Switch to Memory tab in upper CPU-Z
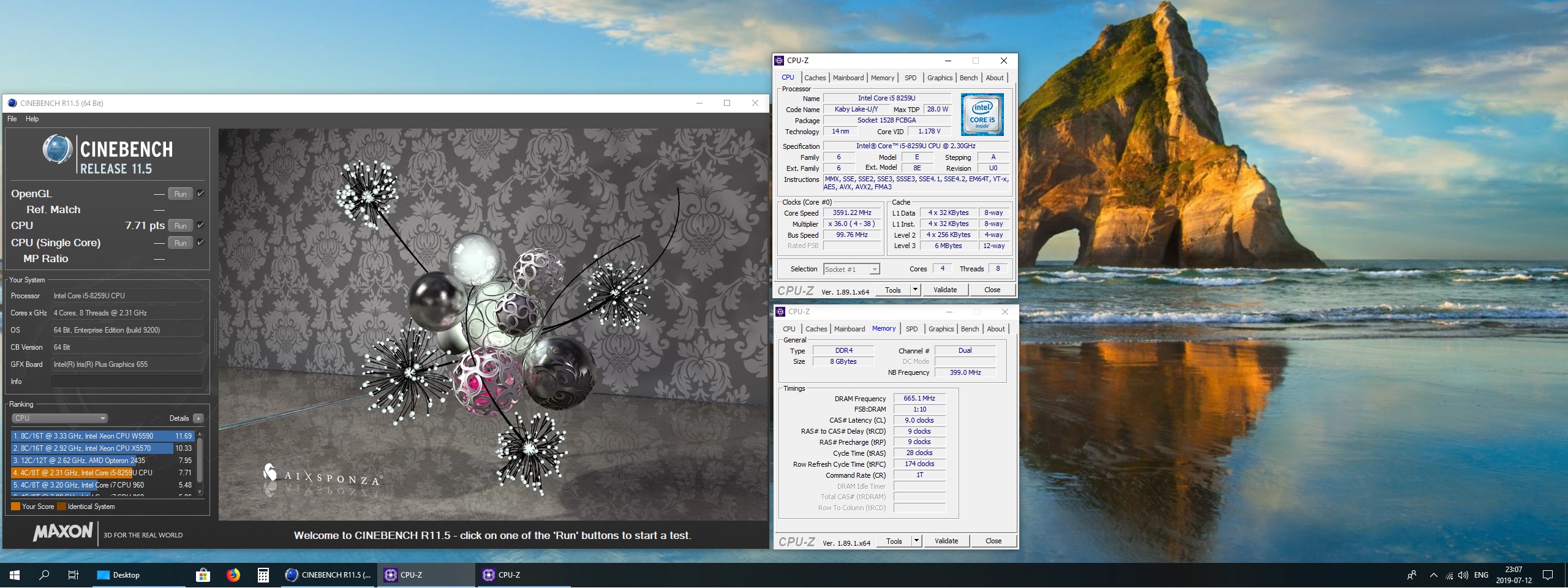This screenshot has width=1568, height=588. 883,78
